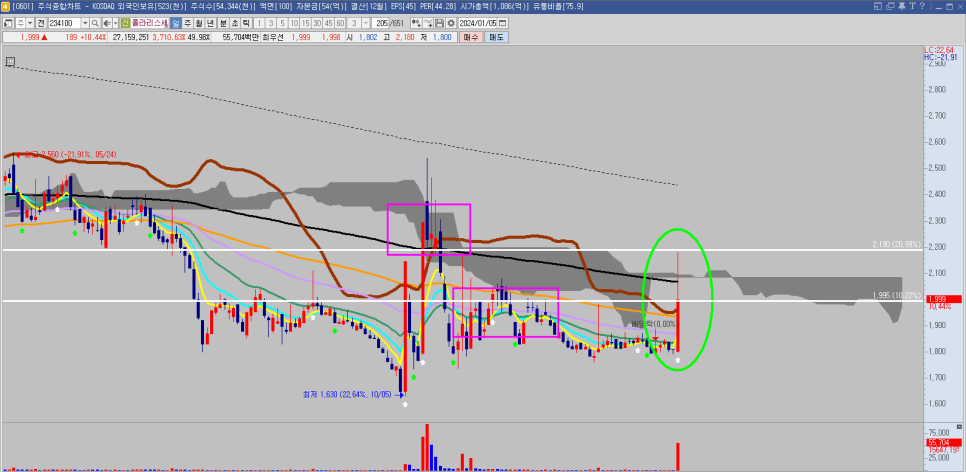Click the chart grid toggle icon at top-left
Screen dimensions: 966x472
click(x=10, y=62)
